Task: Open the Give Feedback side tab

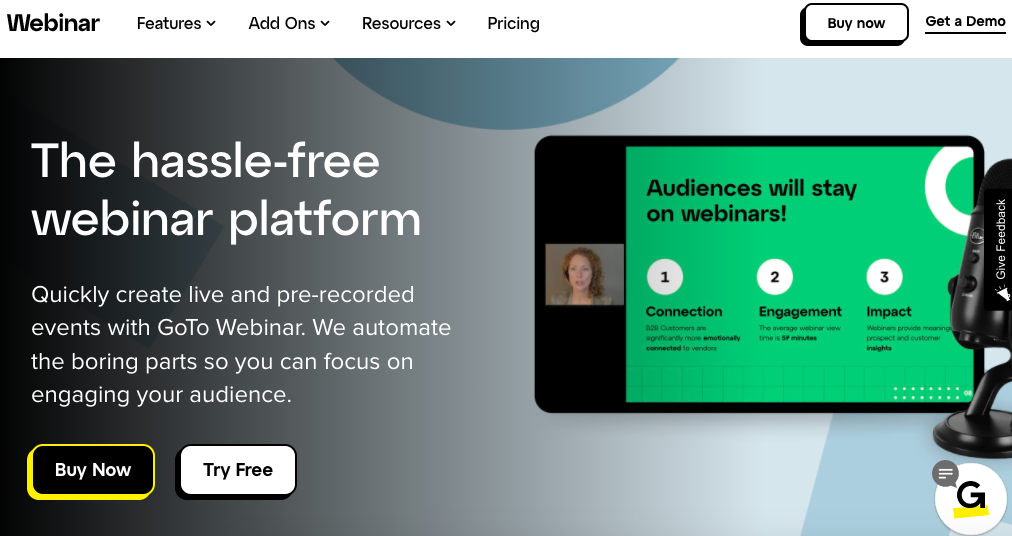Action: point(999,249)
